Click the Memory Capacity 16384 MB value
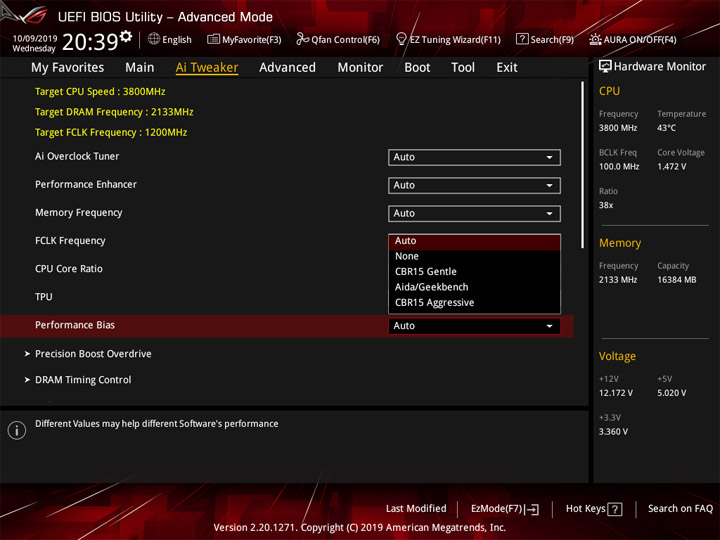This screenshot has height=540, width=720. [x=676, y=280]
